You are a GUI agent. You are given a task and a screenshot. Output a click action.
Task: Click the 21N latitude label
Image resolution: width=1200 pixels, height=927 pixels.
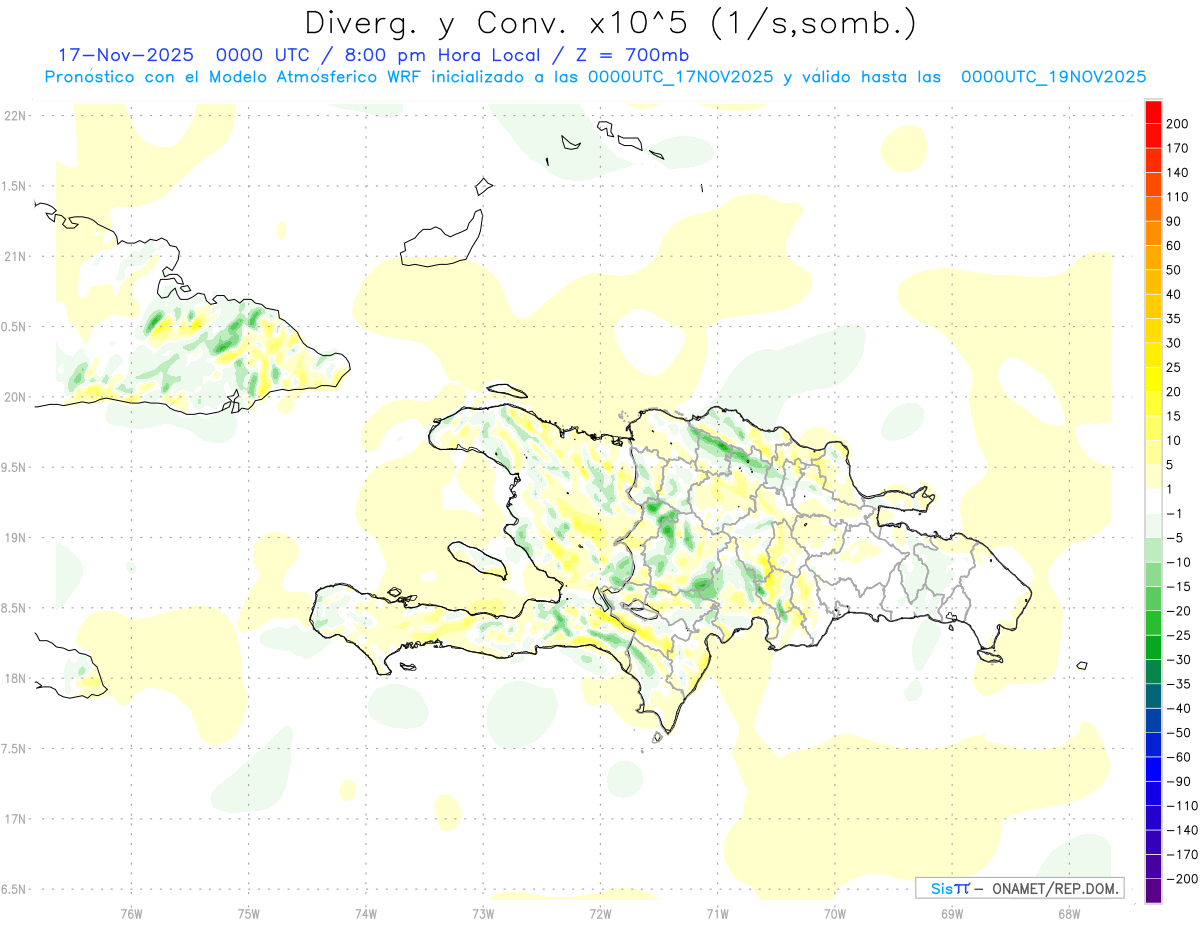coord(14,256)
